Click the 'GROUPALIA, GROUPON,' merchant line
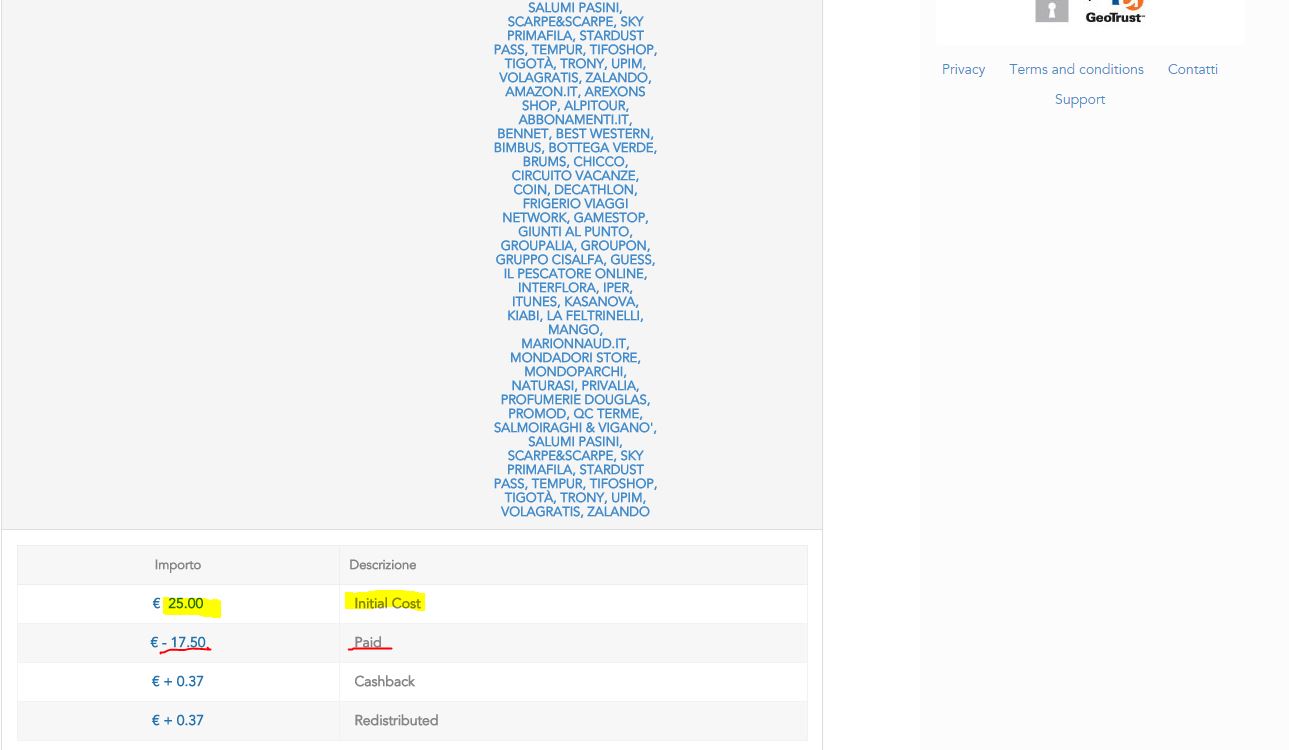The image size is (1289, 750). coord(575,246)
